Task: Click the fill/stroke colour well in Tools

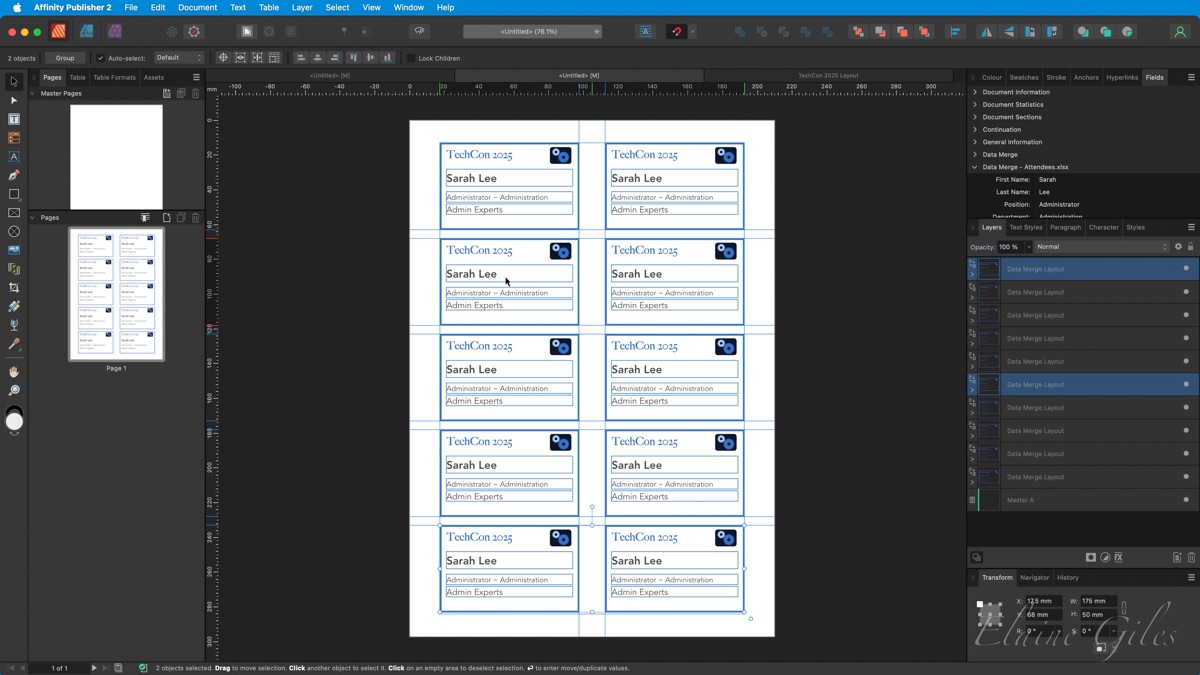Action: 14,421
